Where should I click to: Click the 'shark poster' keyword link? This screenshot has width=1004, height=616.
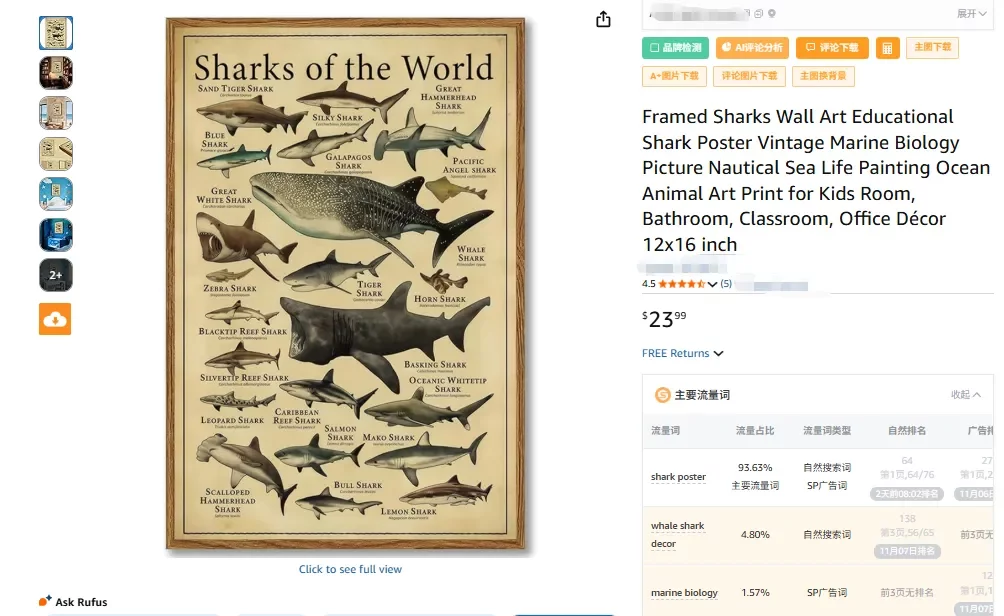[x=678, y=477]
